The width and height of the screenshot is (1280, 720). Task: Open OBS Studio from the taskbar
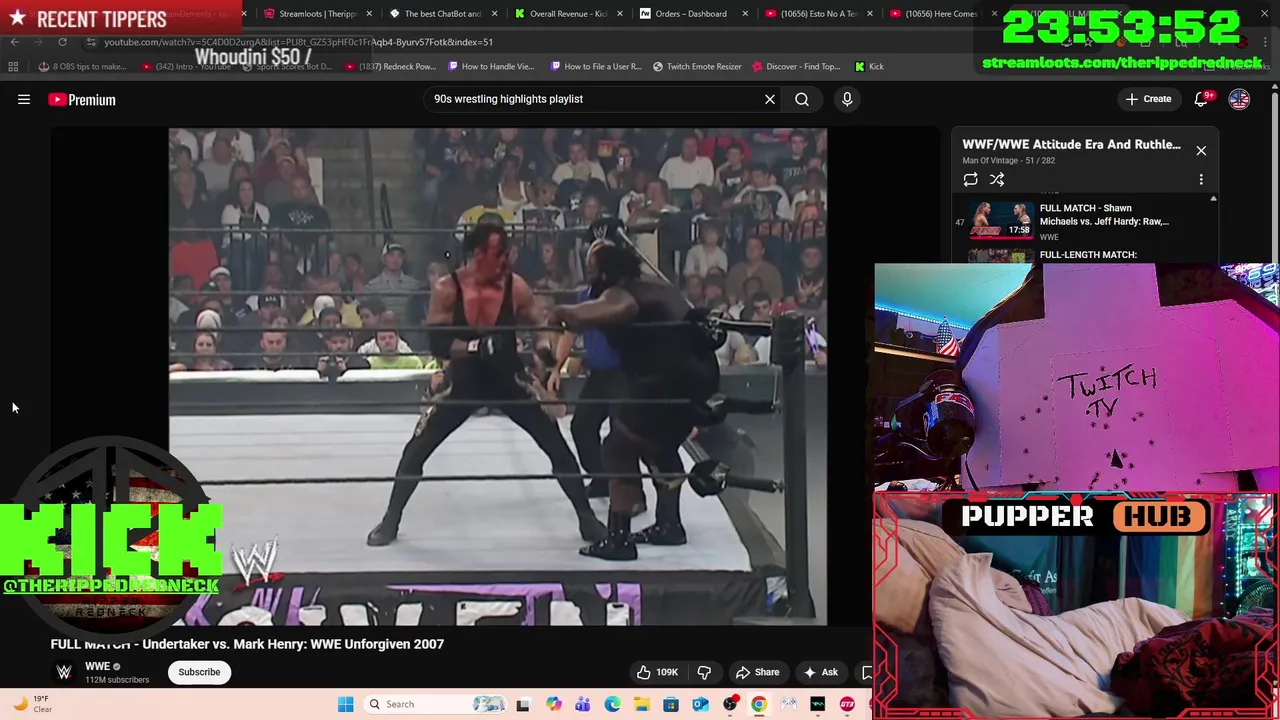730,704
